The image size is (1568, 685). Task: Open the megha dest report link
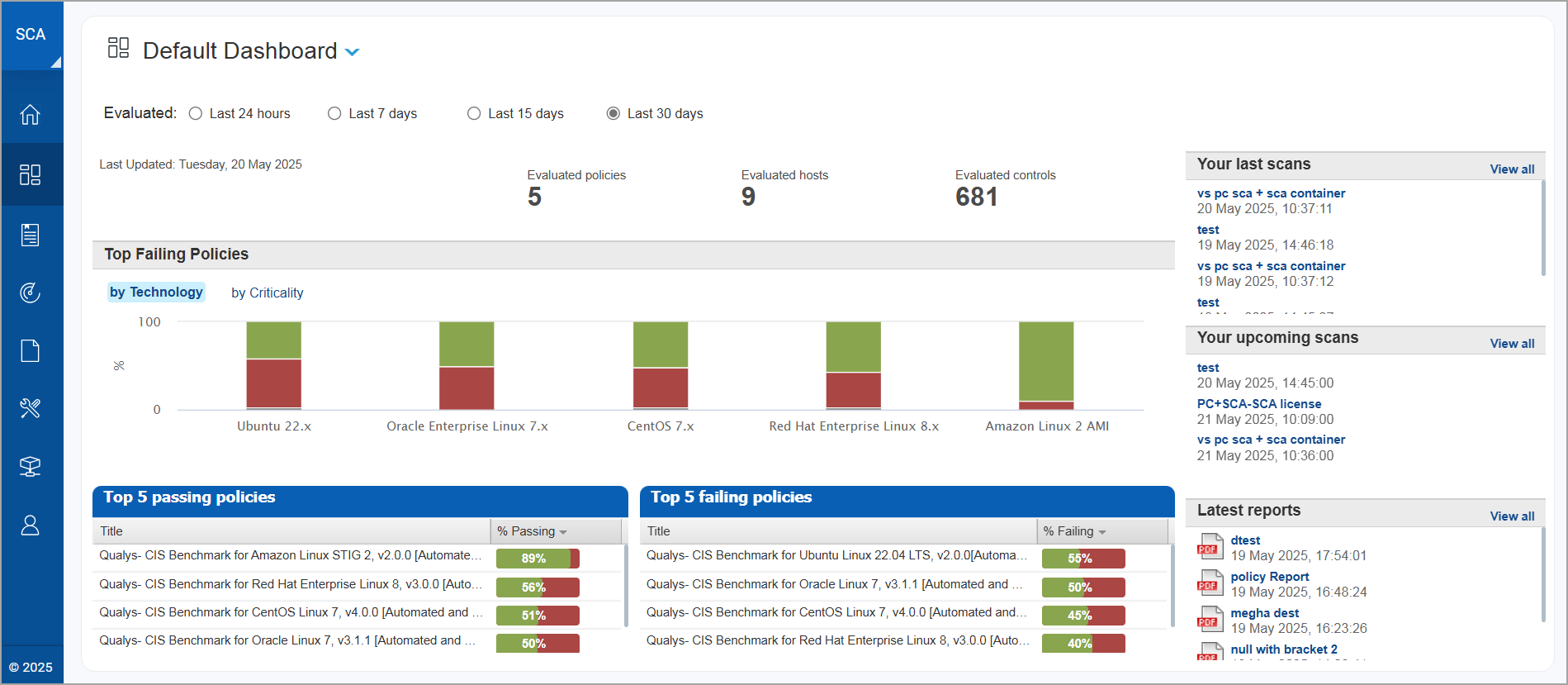[1265, 613]
